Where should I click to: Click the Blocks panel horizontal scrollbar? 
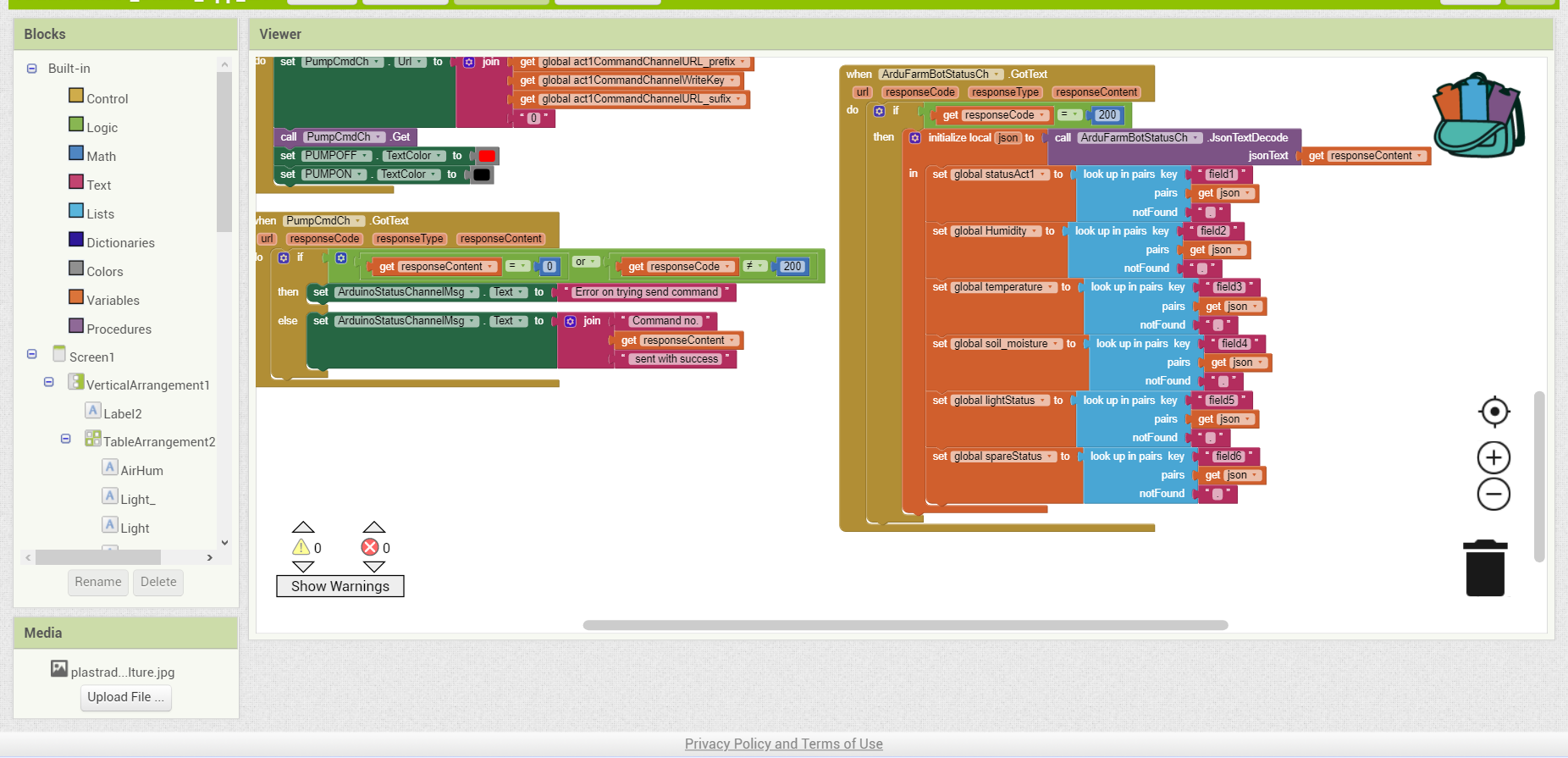coord(98,557)
